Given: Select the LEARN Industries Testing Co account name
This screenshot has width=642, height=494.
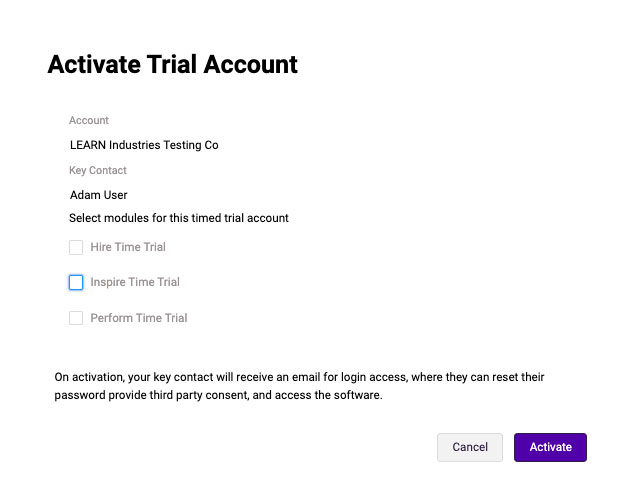Looking at the screenshot, I should (x=144, y=145).
